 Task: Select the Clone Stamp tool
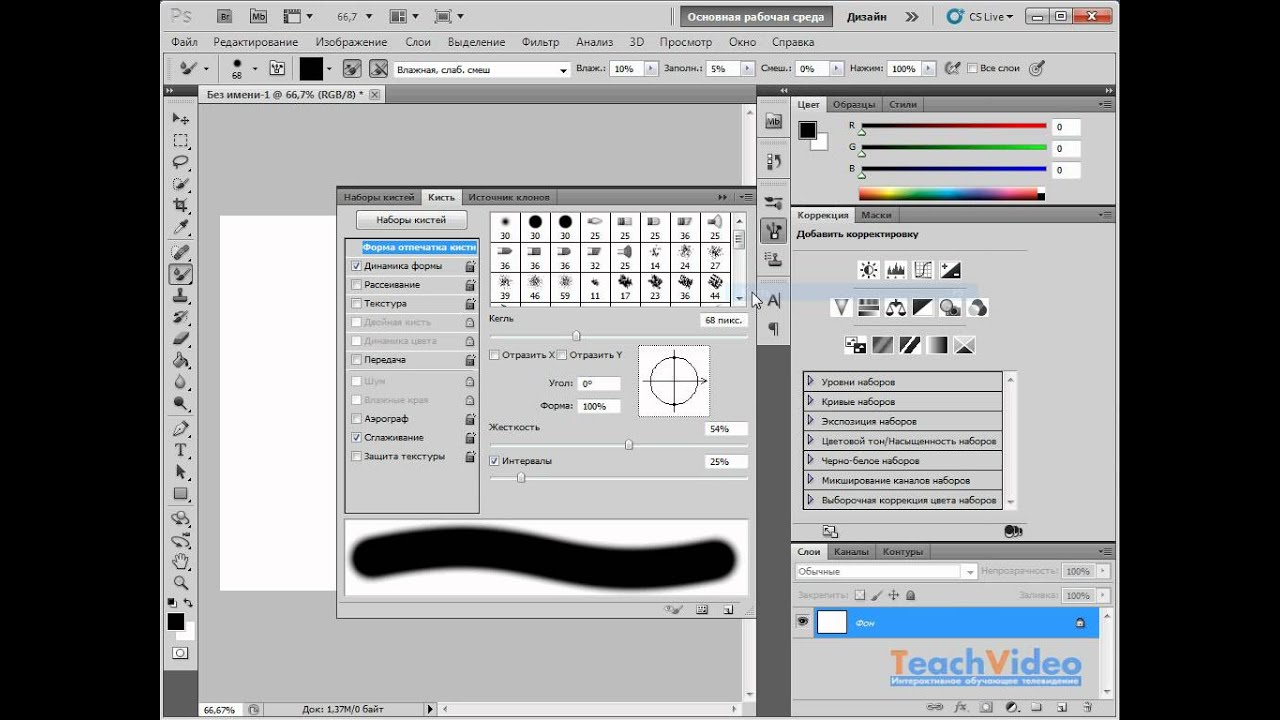click(x=181, y=296)
